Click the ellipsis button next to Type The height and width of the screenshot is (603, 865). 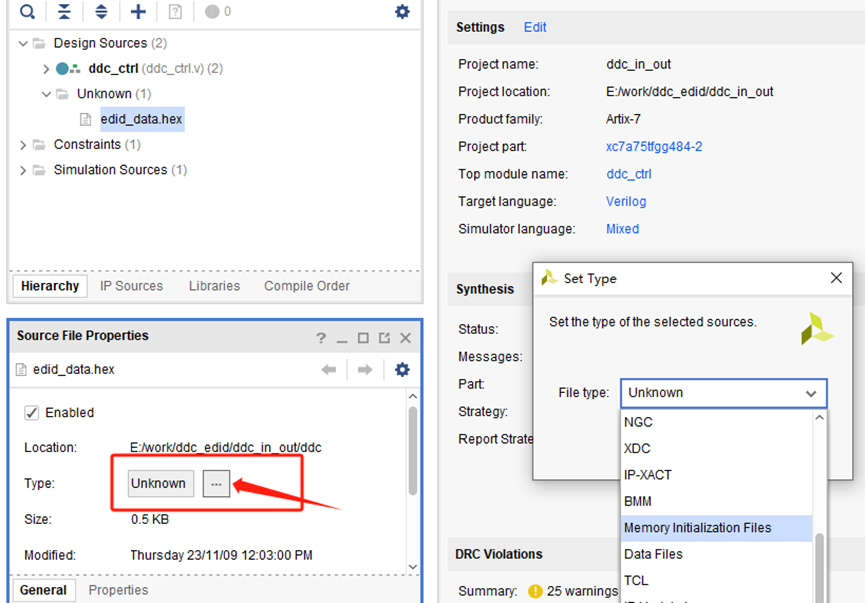click(216, 484)
